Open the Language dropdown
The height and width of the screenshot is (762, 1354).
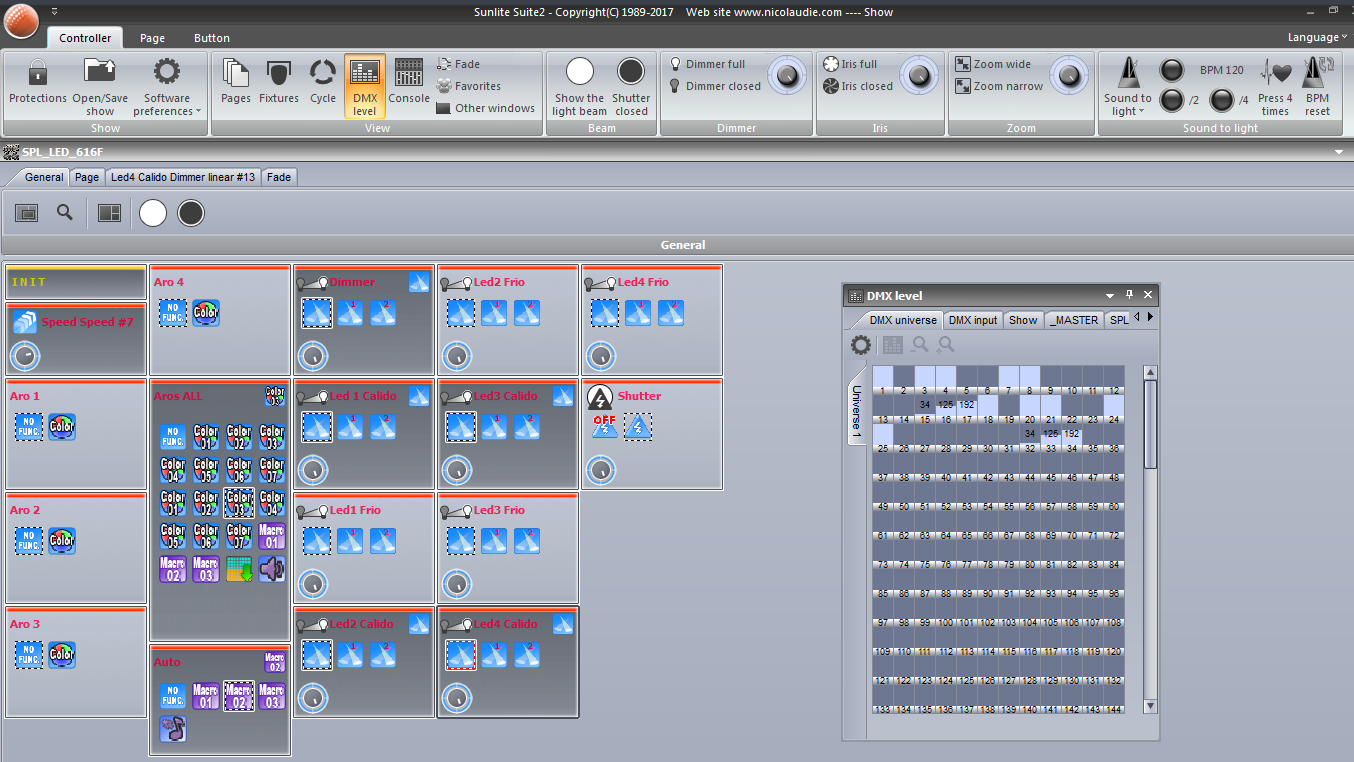click(x=1317, y=37)
